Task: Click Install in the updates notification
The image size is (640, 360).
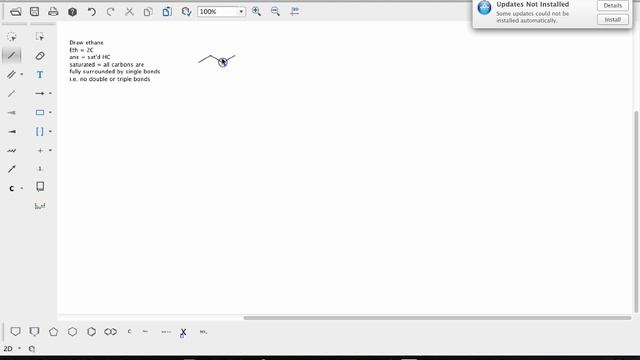Action: coord(613,20)
